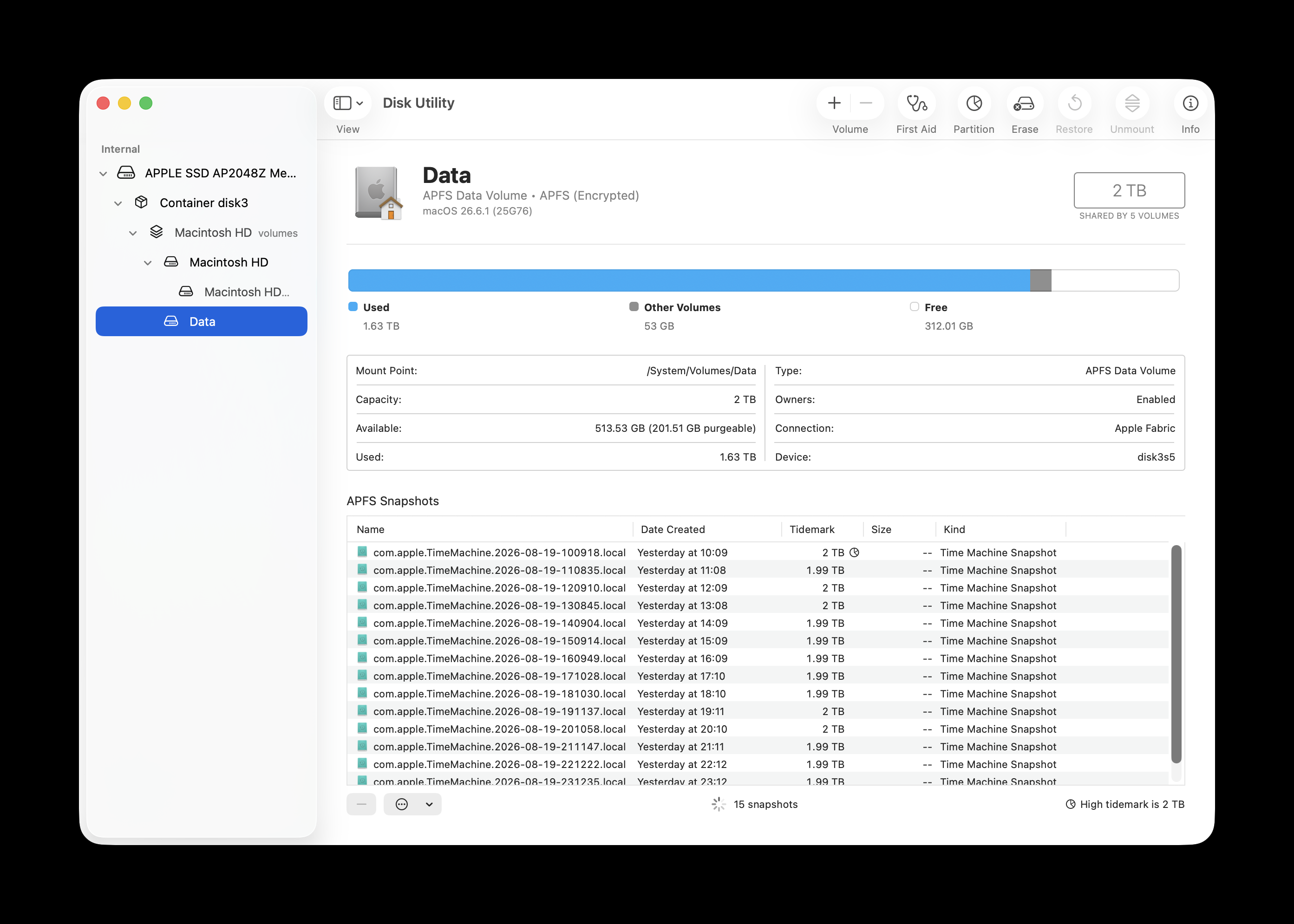Image resolution: width=1294 pixels, height=924 pixels.
Task: Sort snapshots by Date Created column
Action: 707,529
